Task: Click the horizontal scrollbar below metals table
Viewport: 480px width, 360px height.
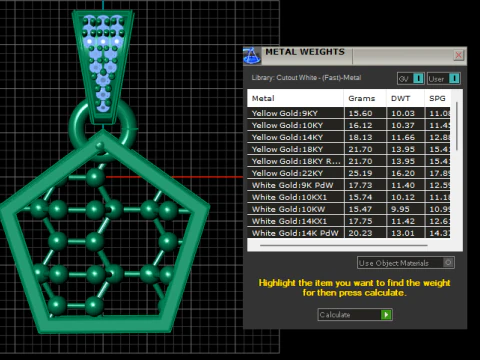Action: [x=344, y=245]
